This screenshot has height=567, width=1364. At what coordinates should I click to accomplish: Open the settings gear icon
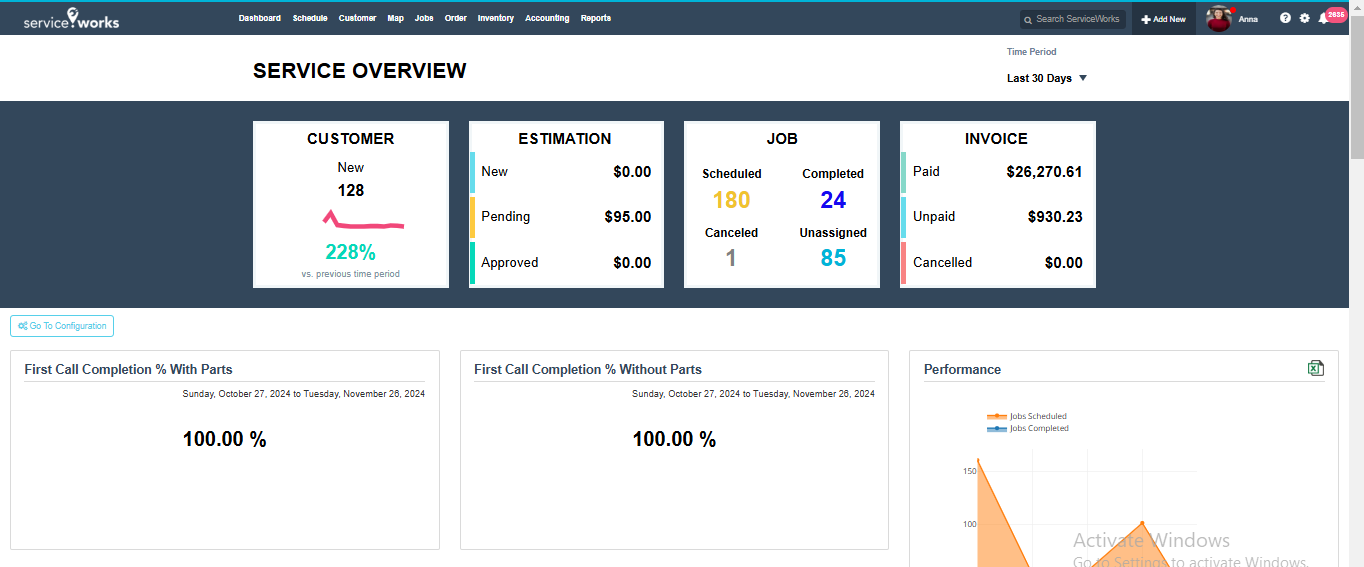(1304, 18)
